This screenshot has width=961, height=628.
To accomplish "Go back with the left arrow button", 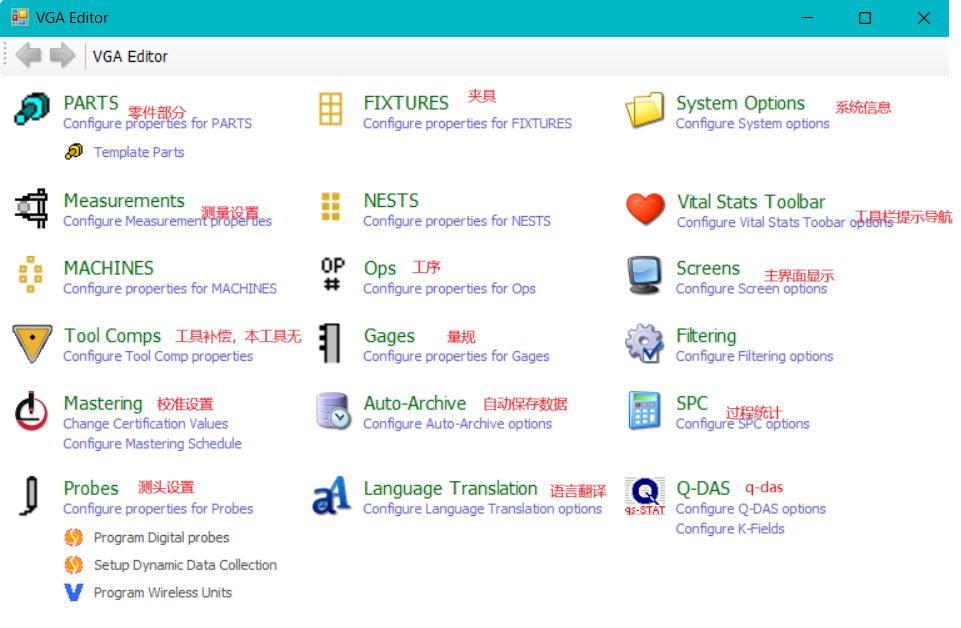I will (x=28, y=56).
